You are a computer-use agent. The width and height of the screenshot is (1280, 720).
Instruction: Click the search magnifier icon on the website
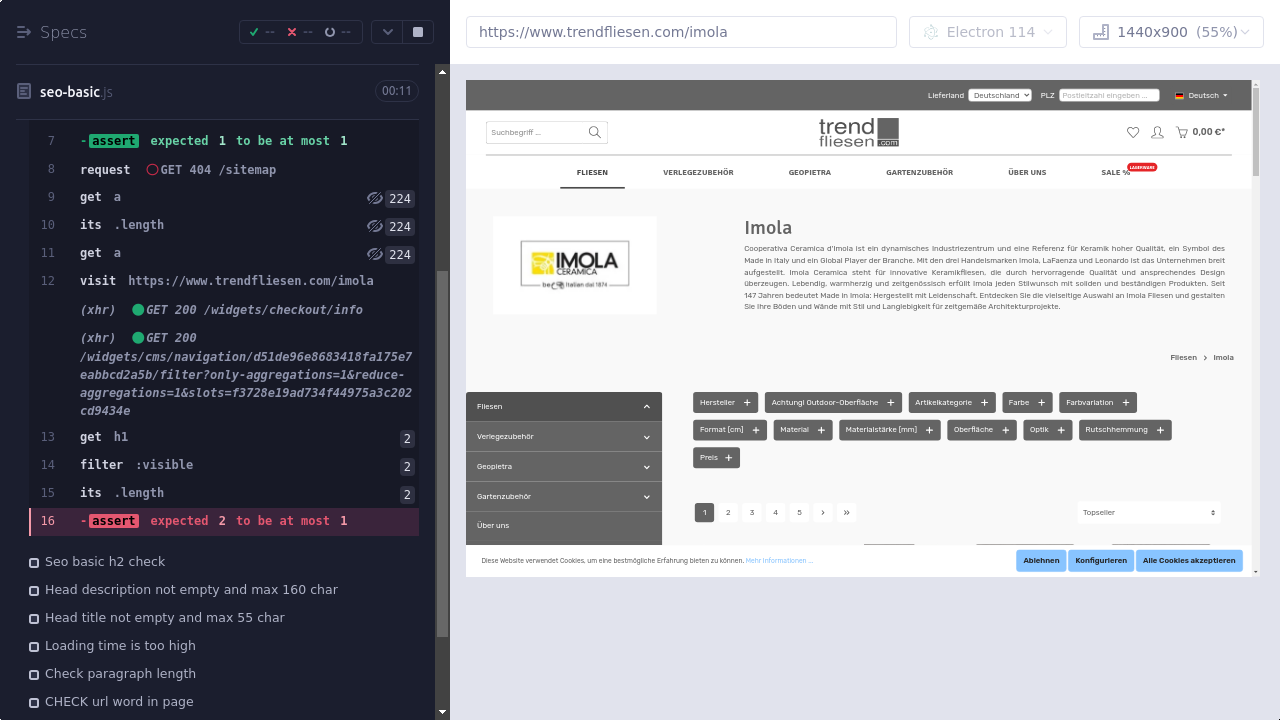click(595, 132)
